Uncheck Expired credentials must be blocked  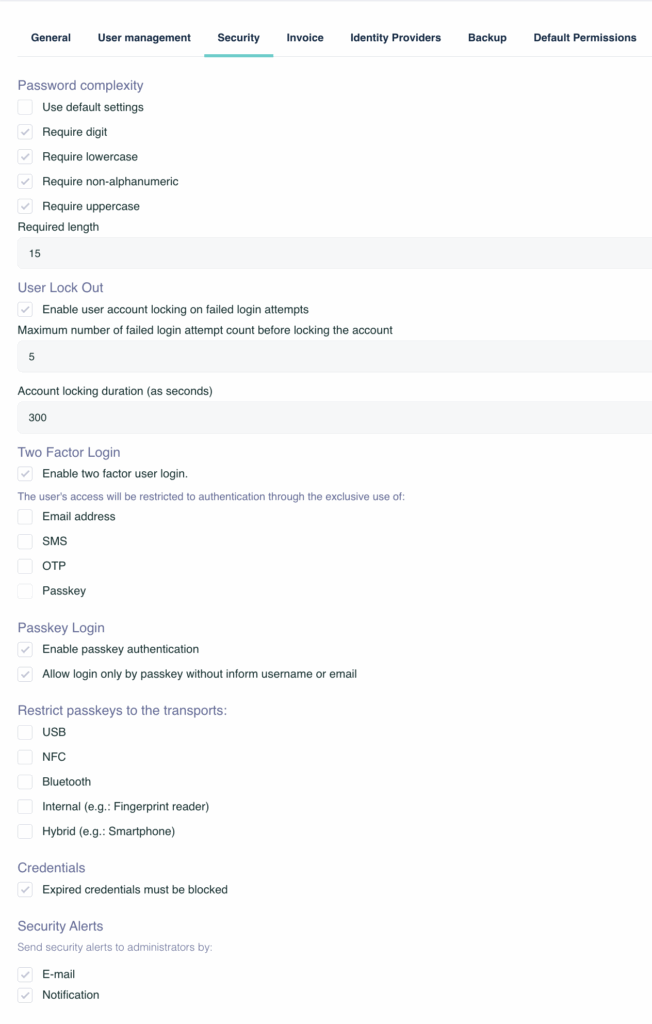[26, 890]
